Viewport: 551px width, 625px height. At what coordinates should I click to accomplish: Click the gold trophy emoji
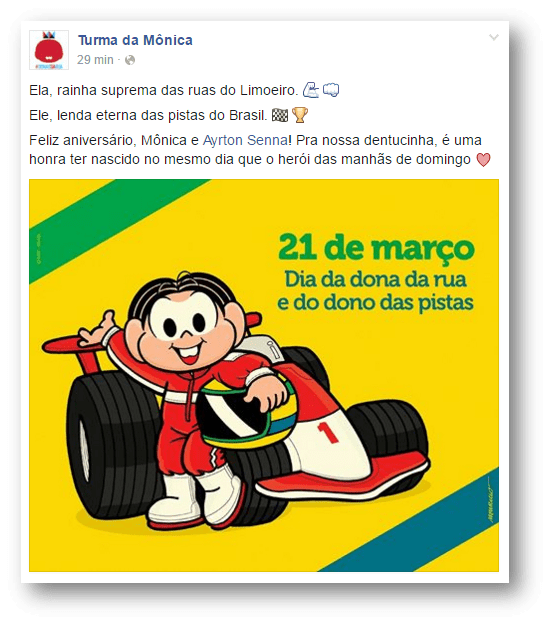300,115
